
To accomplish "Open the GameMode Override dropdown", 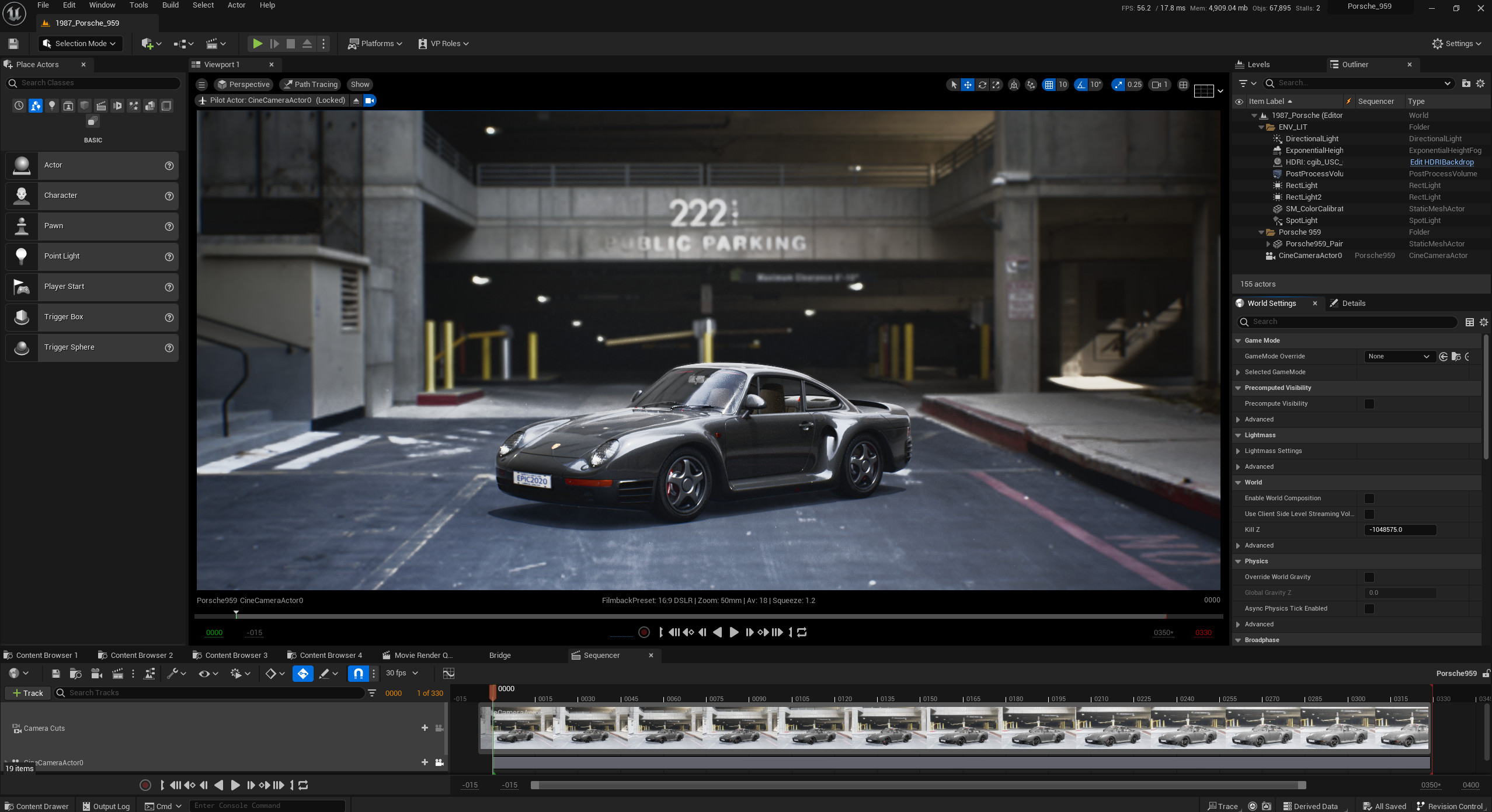I will [1399, 357].
